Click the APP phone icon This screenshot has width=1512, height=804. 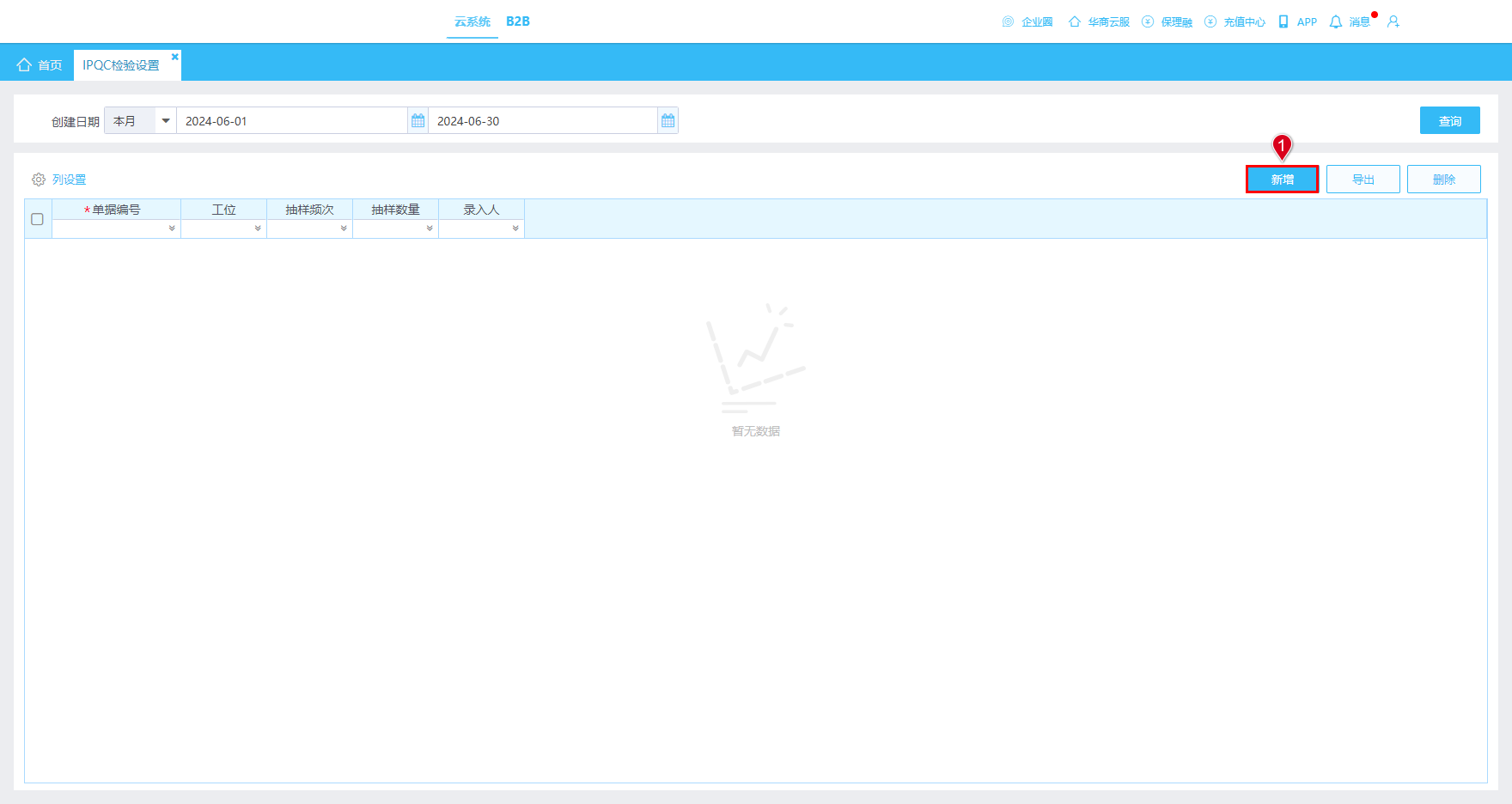1283,21
